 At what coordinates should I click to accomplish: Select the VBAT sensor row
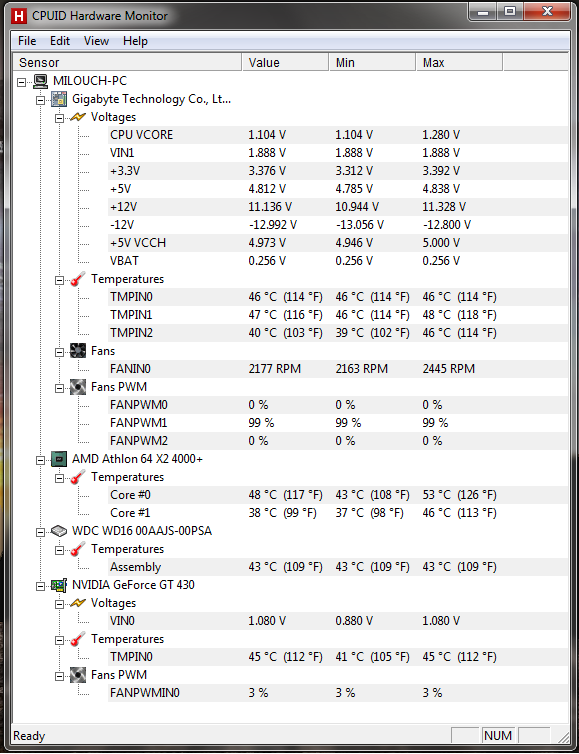click(x=338, y=261)
